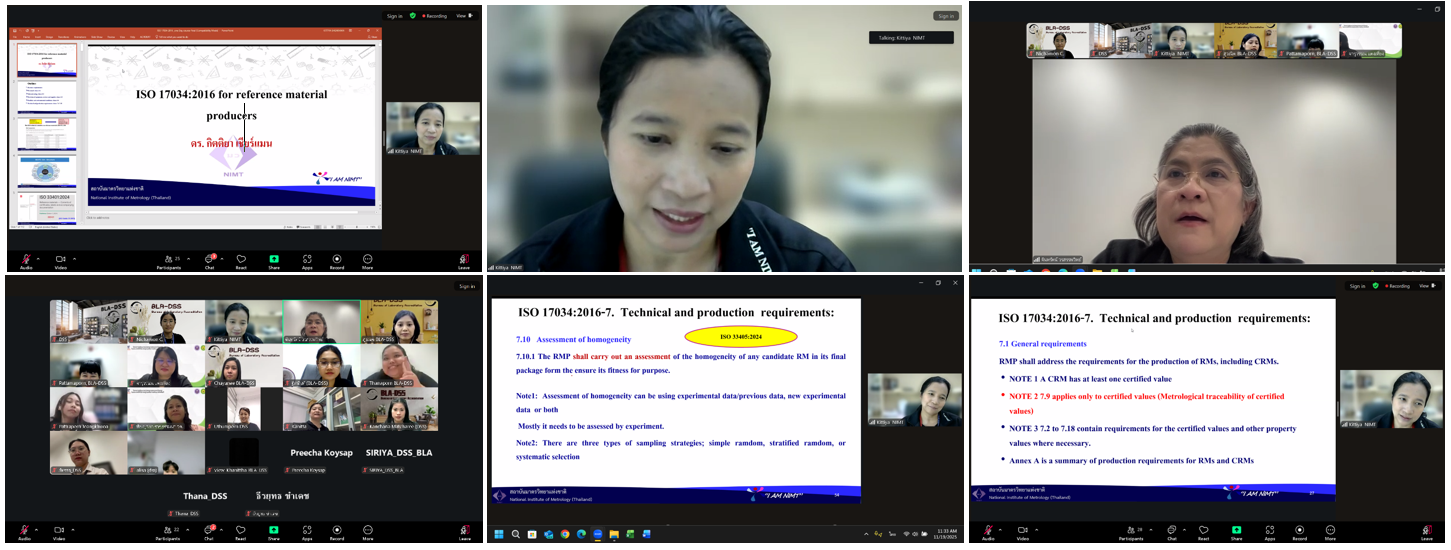
Task: Unmute the Audio microphone in gallery-view meeting
Action: coord(24,529)
